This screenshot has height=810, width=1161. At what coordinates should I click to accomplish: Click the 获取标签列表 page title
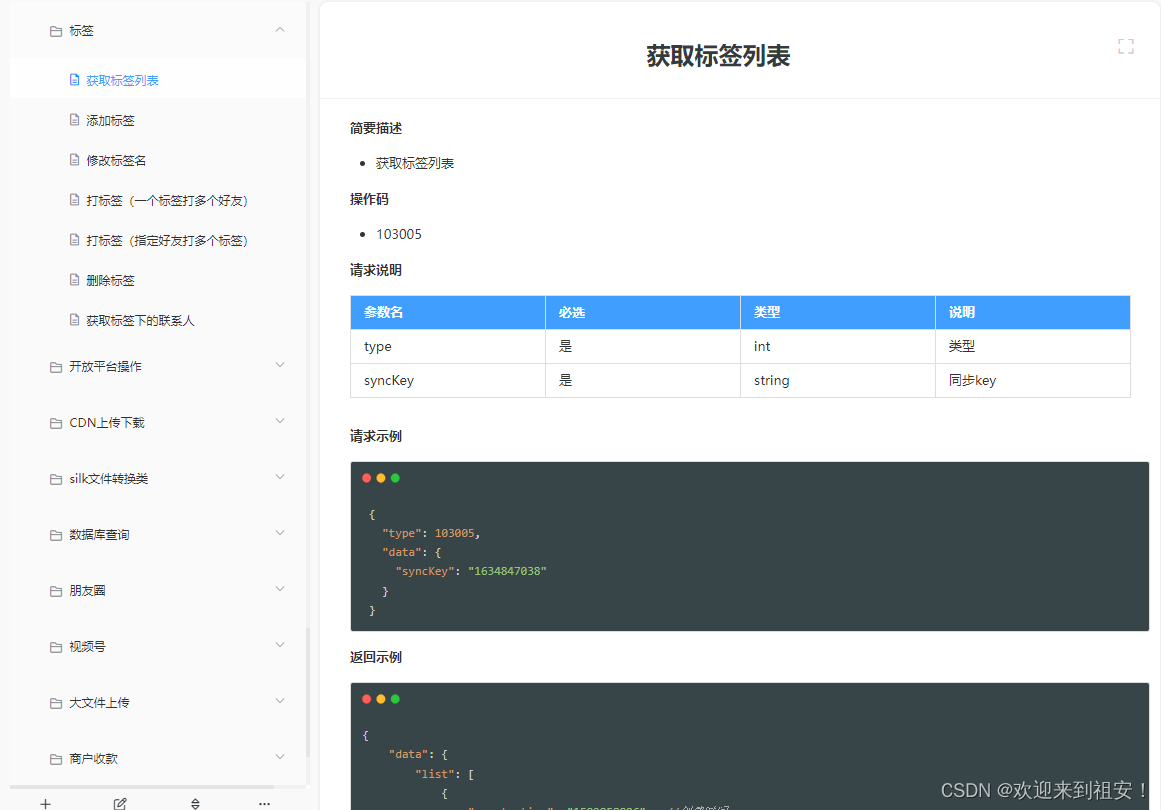tap(718, 56)
